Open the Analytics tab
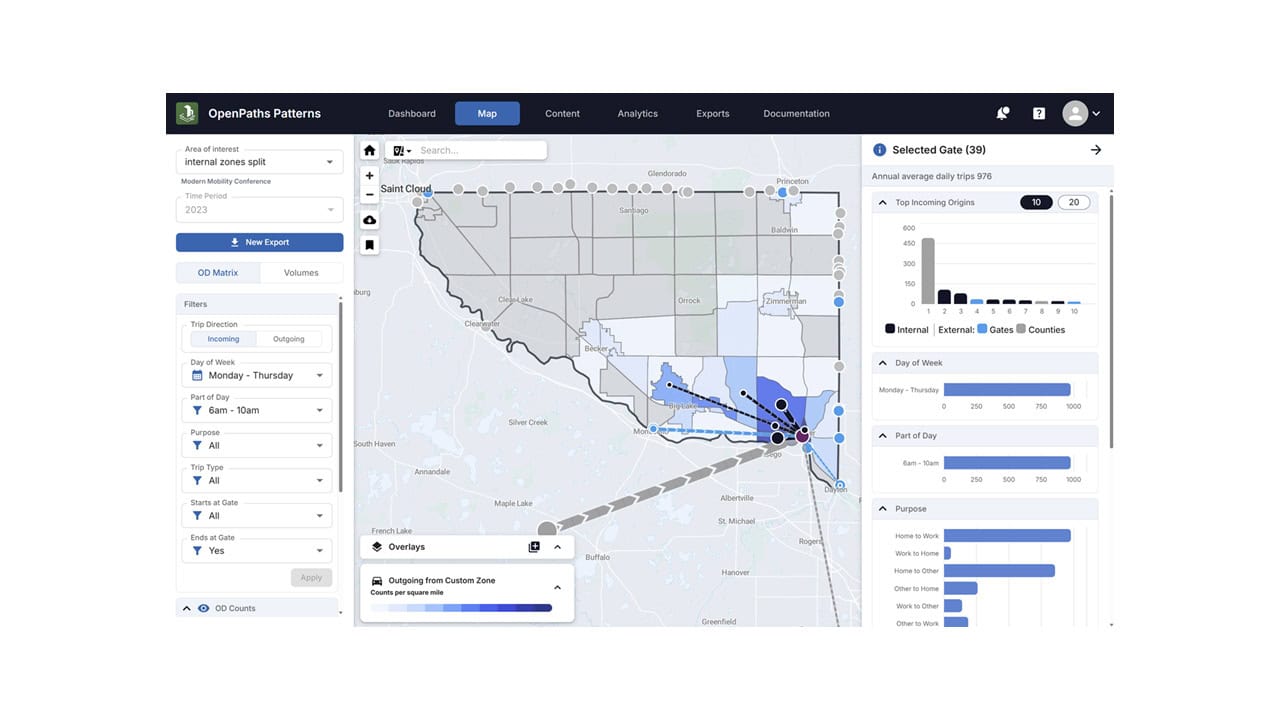The height and width of the screenshot is (720, 1280). (x=638, y=113)
